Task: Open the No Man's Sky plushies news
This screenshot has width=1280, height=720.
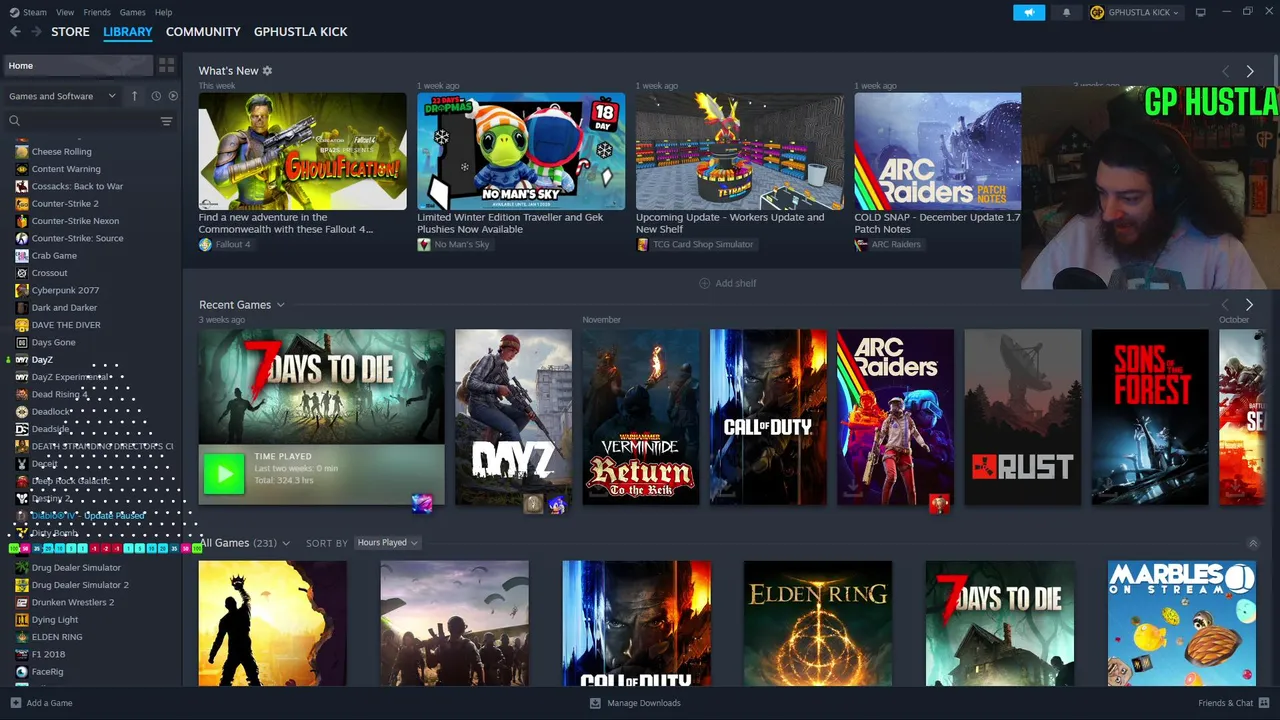Action: pos(521,151)
